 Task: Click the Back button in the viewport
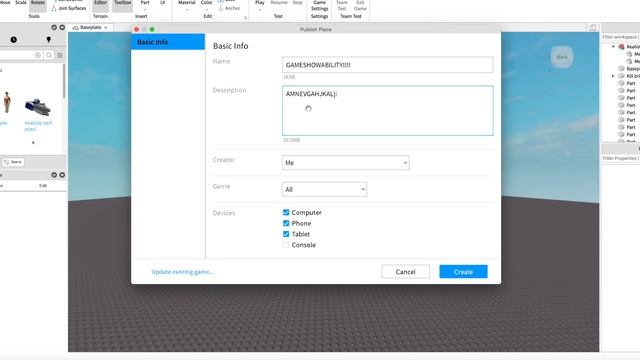[x=562, y=57]
